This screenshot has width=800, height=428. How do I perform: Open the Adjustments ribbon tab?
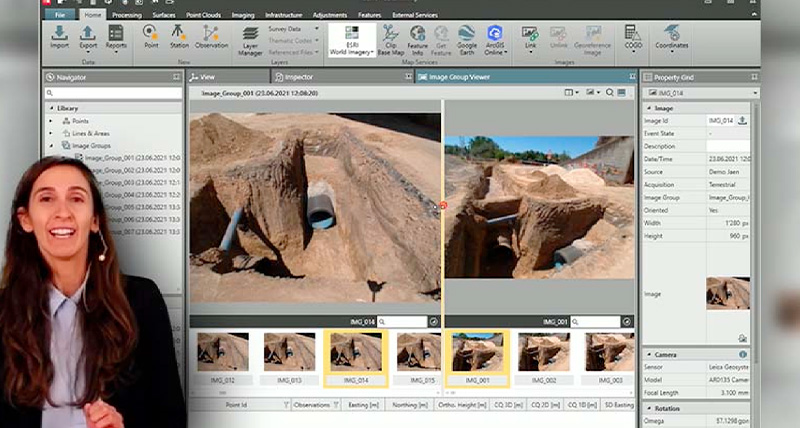tap(330, 15)
